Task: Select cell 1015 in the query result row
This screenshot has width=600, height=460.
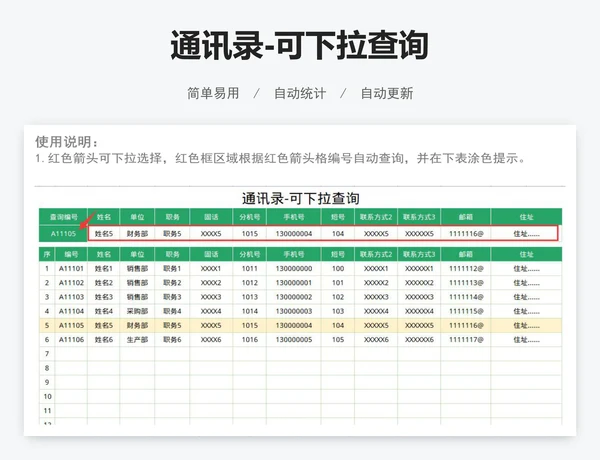Action: click(x=249, y=233)
